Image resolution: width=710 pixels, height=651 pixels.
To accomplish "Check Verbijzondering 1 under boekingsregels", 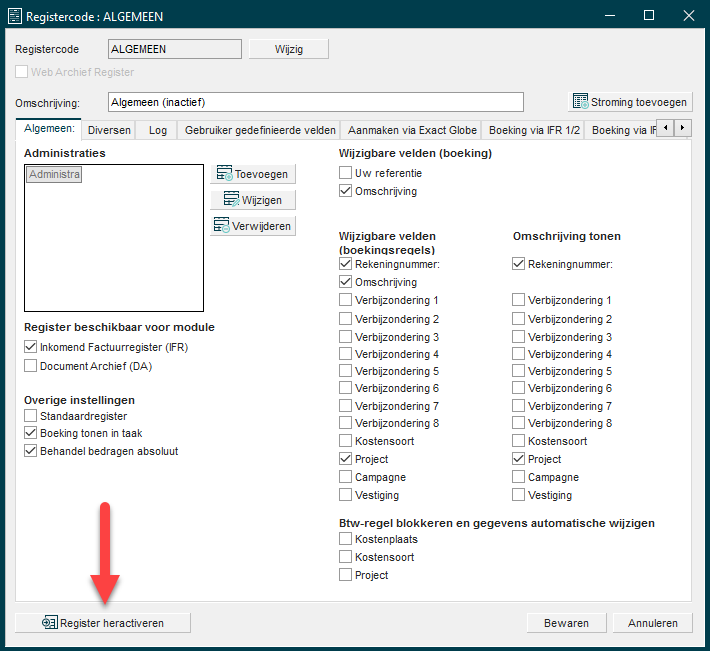I will tap(345, 300).
